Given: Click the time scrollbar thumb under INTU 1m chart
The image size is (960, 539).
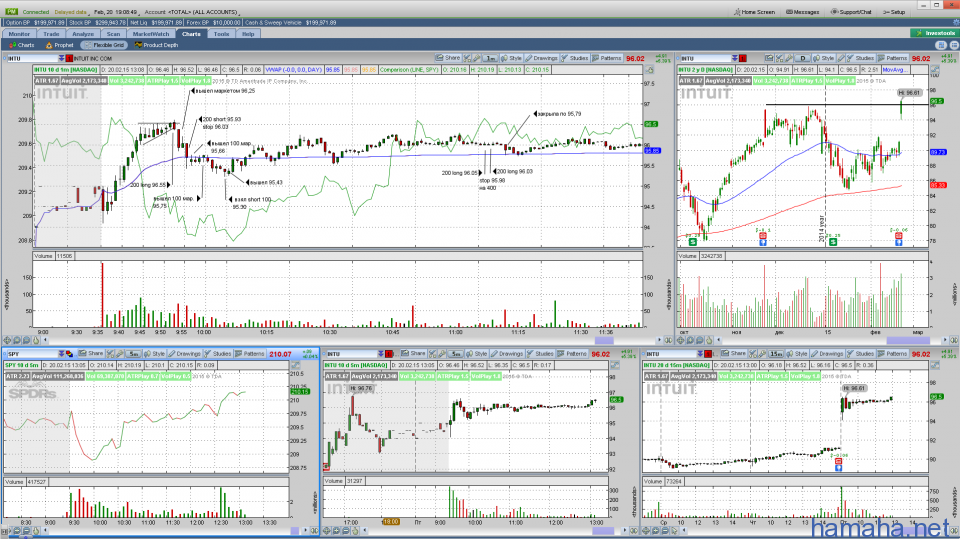Looking at the screenshot, I should pyautogui.click(x=604, y=340).
